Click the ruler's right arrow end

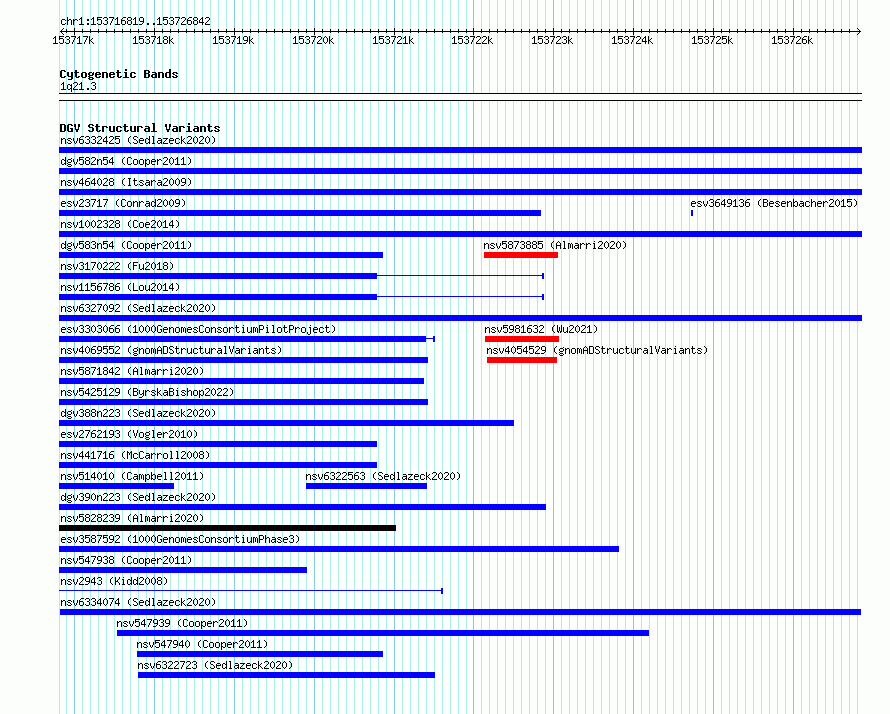(x=859, y=31)
